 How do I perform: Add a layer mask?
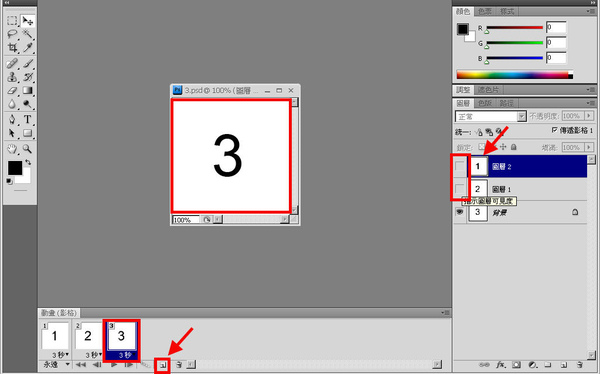(x=516, y=364)
